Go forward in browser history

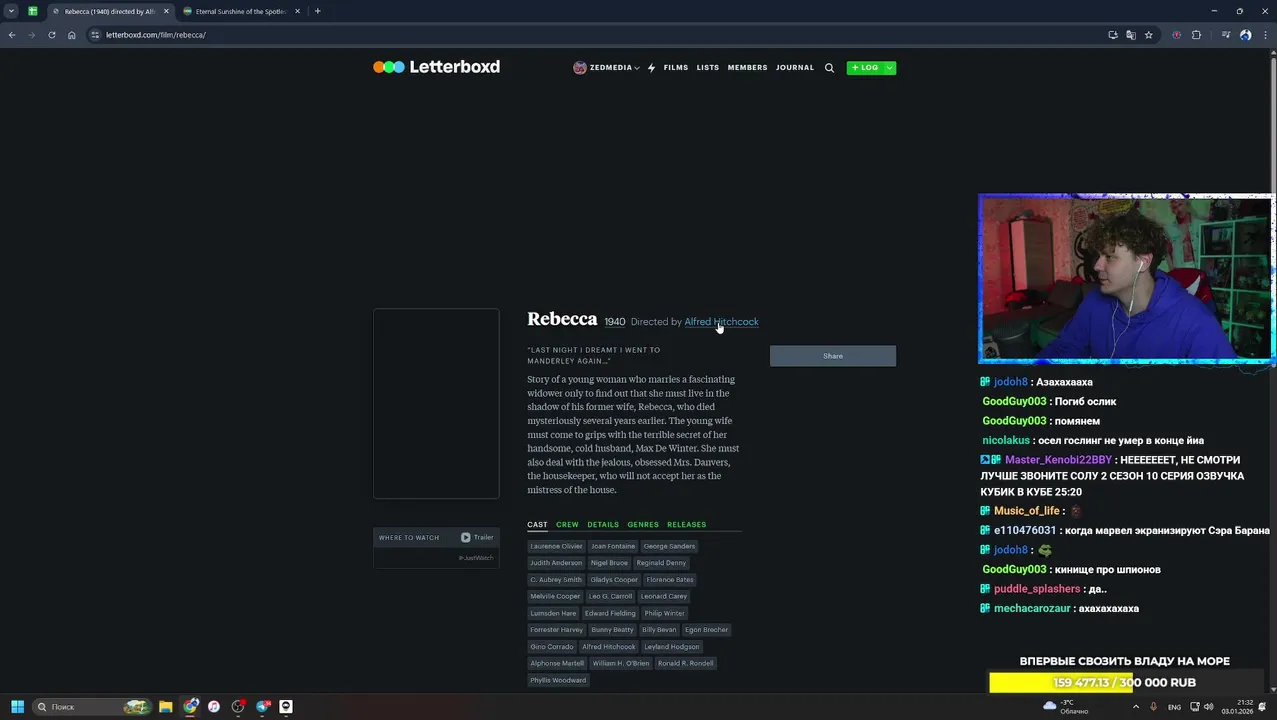(x=32, y=35)
